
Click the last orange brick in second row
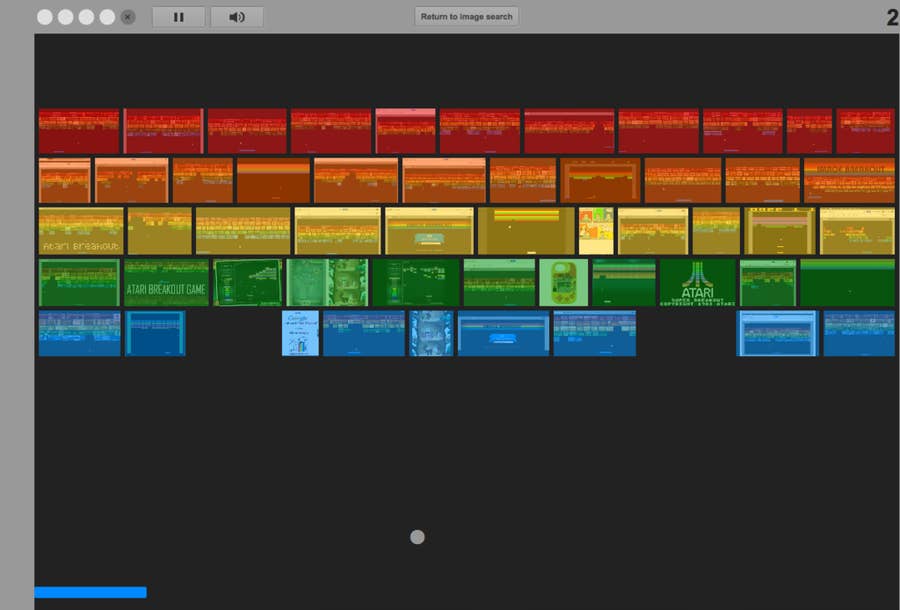(849, 180)
